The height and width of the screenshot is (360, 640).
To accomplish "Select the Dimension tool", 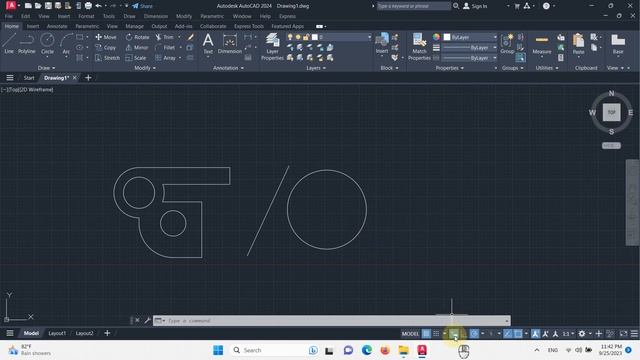I will [x=230, y=43].
